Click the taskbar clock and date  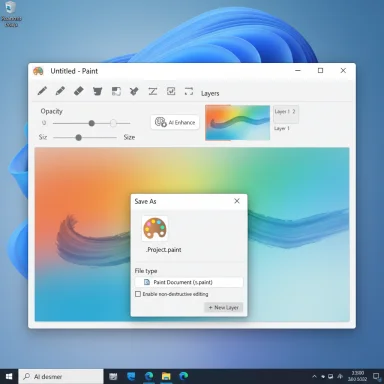click(357, 376)
